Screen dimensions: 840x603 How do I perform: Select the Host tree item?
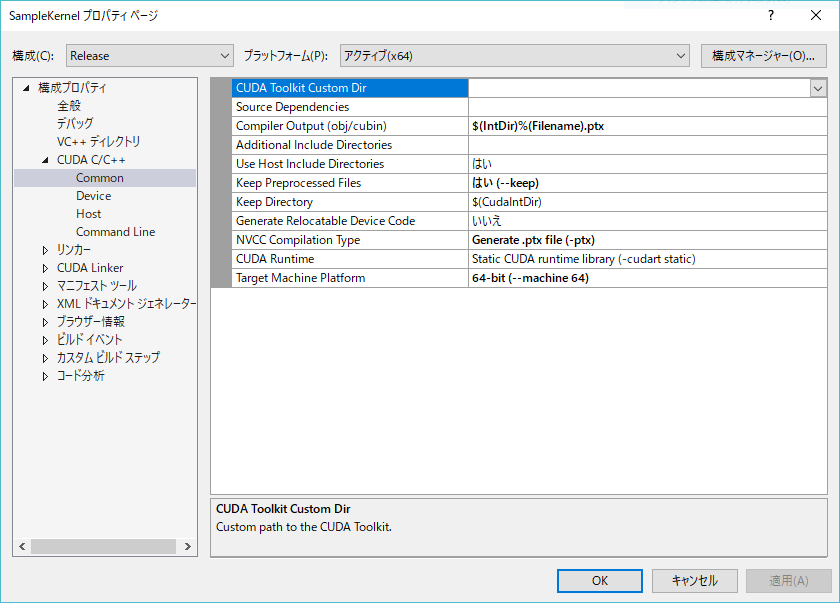click(x=88, y=214)
